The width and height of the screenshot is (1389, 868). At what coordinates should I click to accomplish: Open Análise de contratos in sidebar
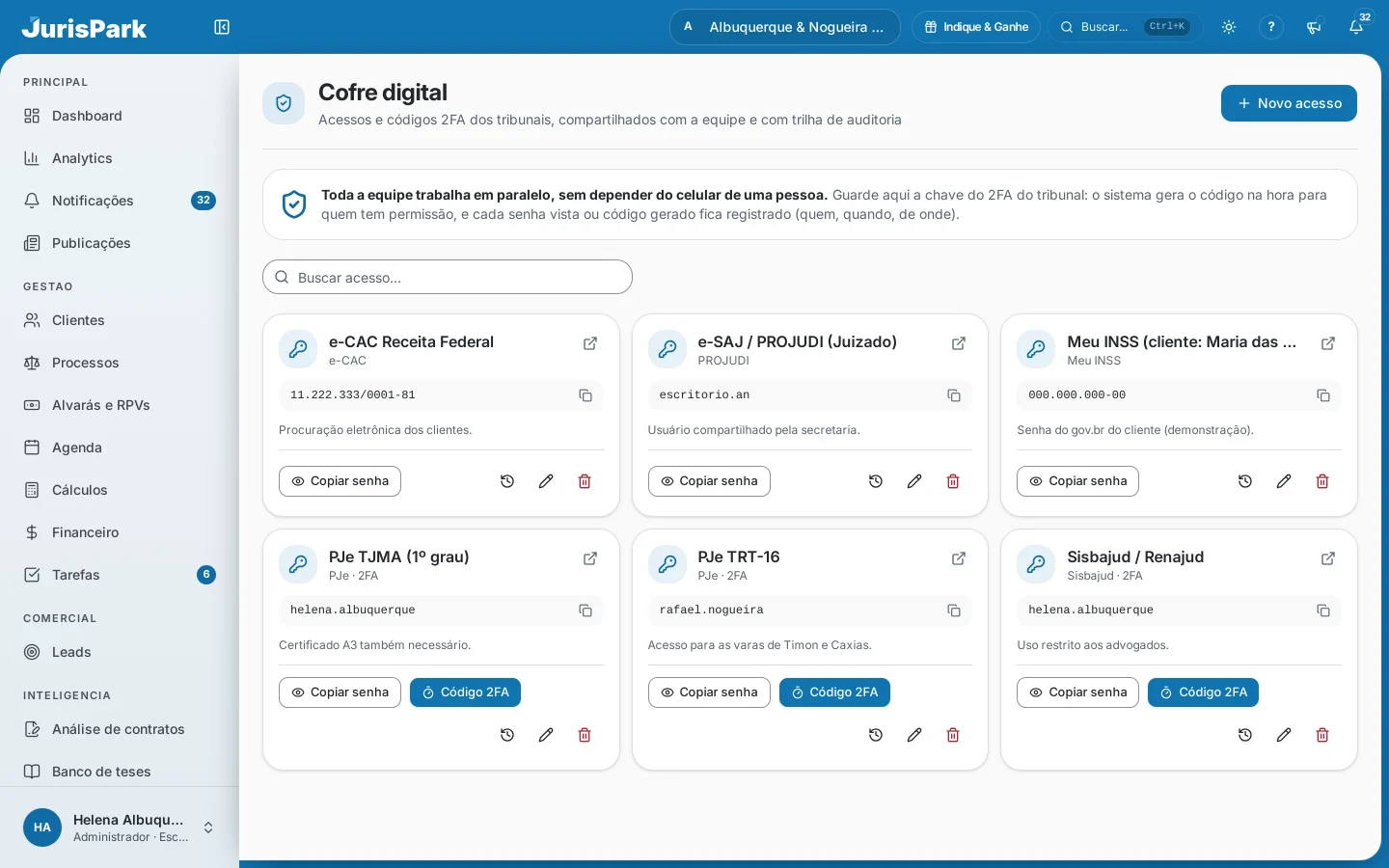click(x=120, y=729)
